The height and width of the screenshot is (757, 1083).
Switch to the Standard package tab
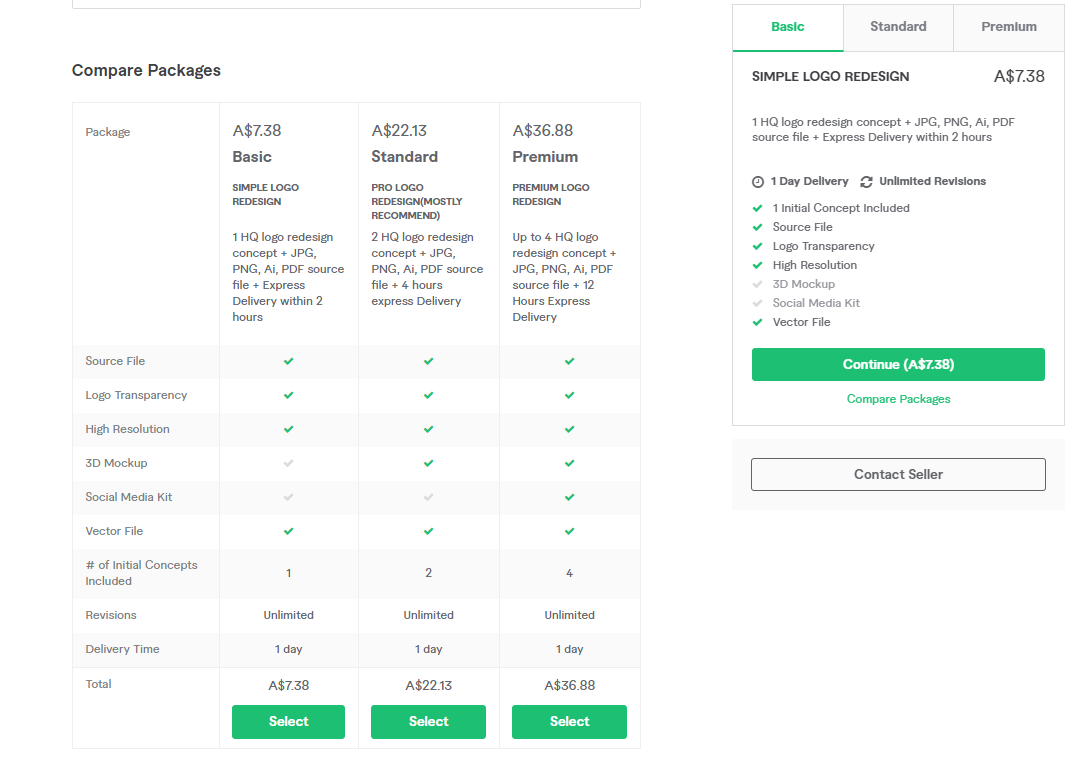[898, 27]
